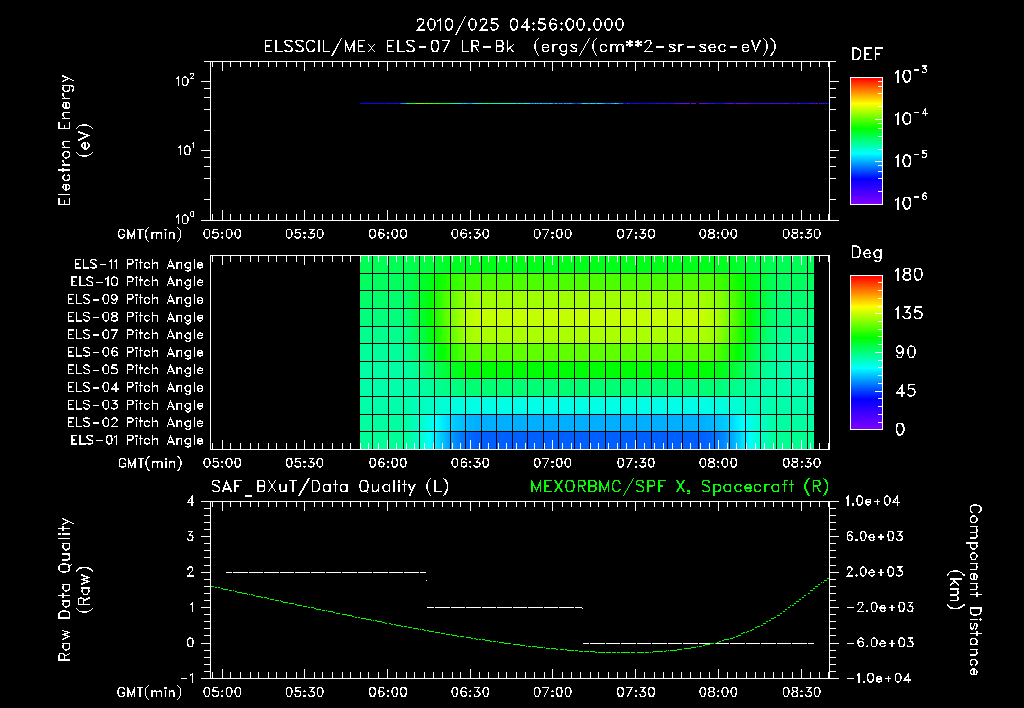The width and height of the screenshot is (1024, 708).
Task: Click the DEF color scale bar
Action: pos(866,141)
